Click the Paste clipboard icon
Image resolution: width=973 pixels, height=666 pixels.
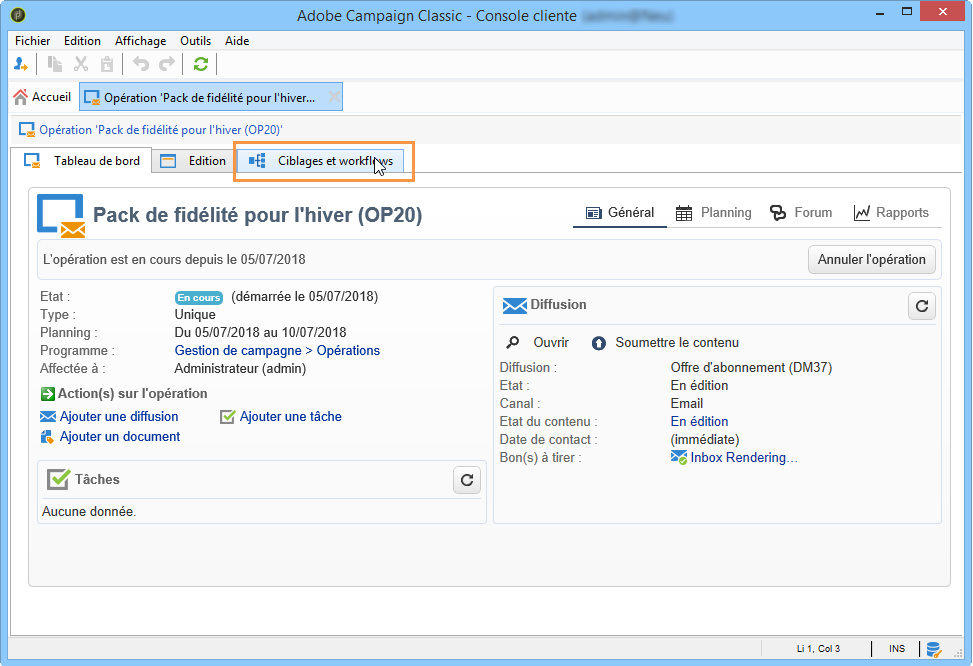(x=107, y=64)
